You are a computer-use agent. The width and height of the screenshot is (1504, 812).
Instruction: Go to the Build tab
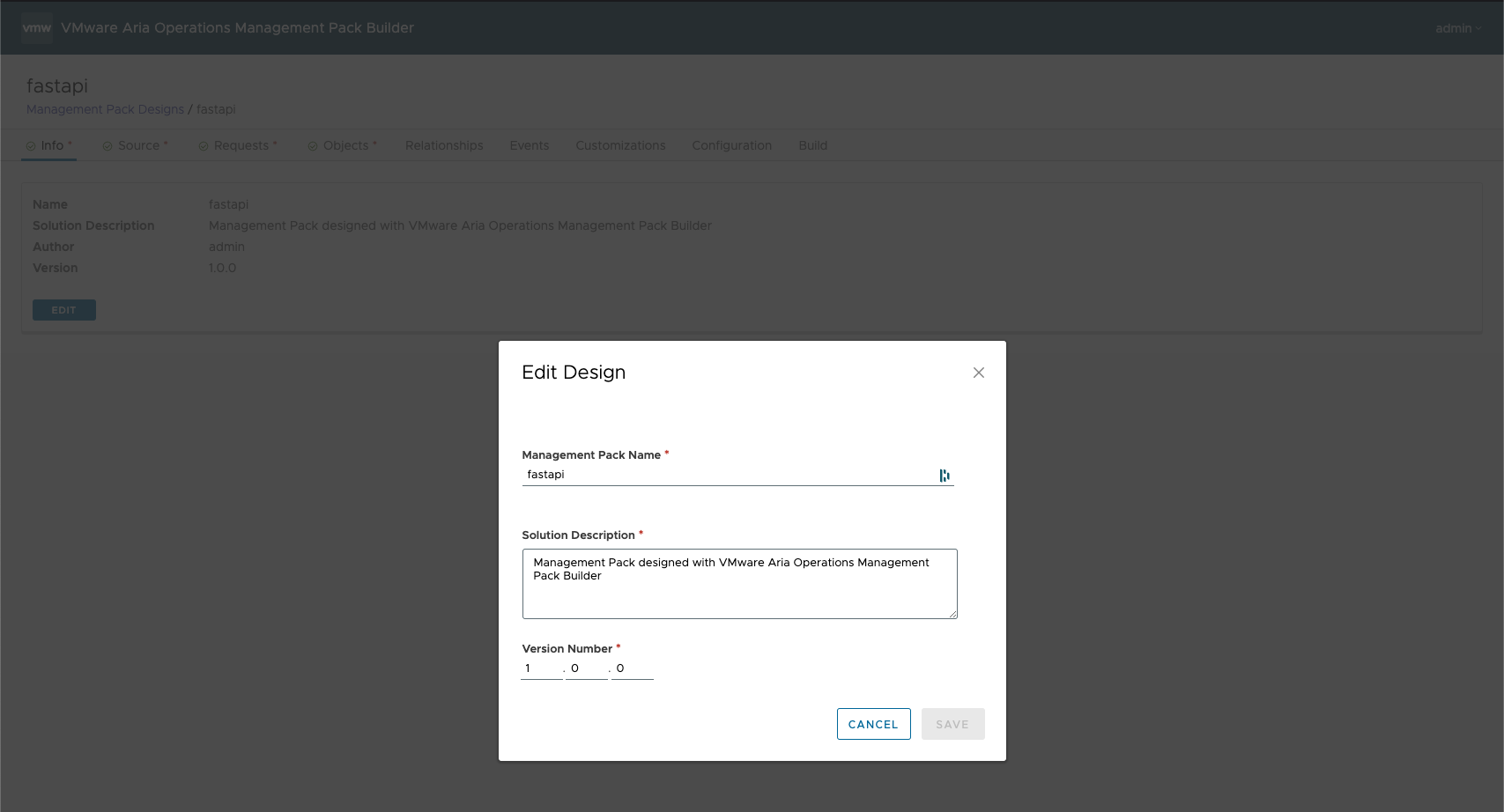click(812, 145)
